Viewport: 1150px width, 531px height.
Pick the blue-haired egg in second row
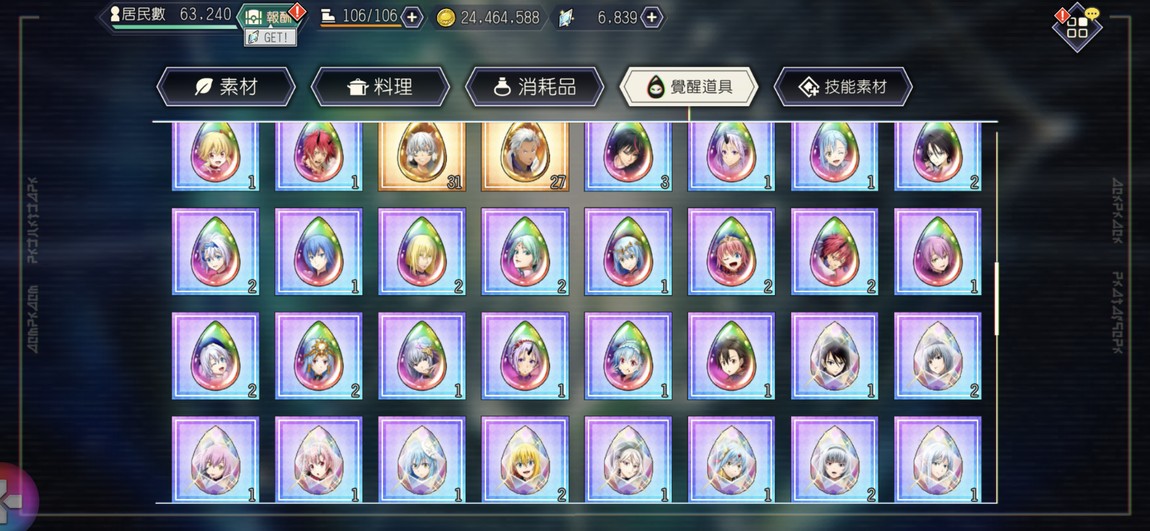(x=318, y=252)
